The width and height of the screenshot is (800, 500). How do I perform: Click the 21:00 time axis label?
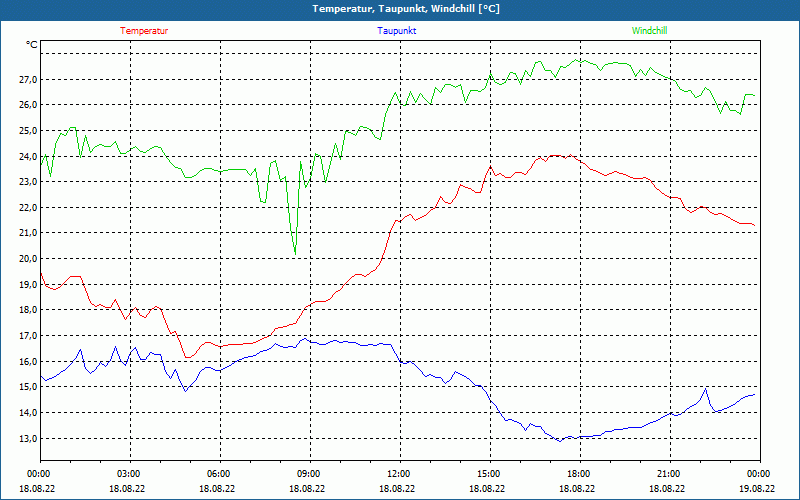667,474
